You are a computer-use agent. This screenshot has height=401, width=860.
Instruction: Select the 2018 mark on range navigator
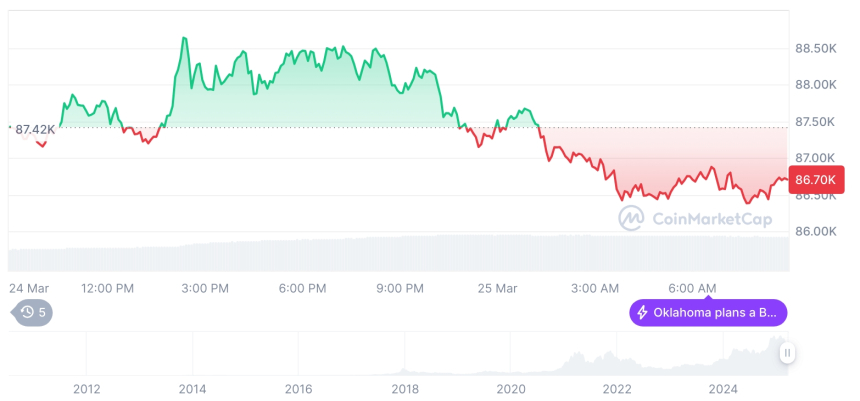[x=404, y=389]
